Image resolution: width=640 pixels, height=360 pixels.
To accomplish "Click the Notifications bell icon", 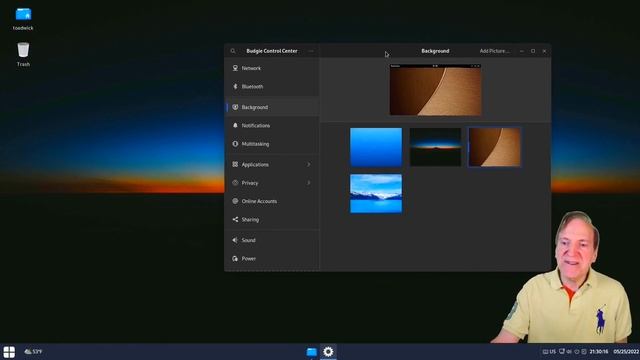I will tap(235, 125).
